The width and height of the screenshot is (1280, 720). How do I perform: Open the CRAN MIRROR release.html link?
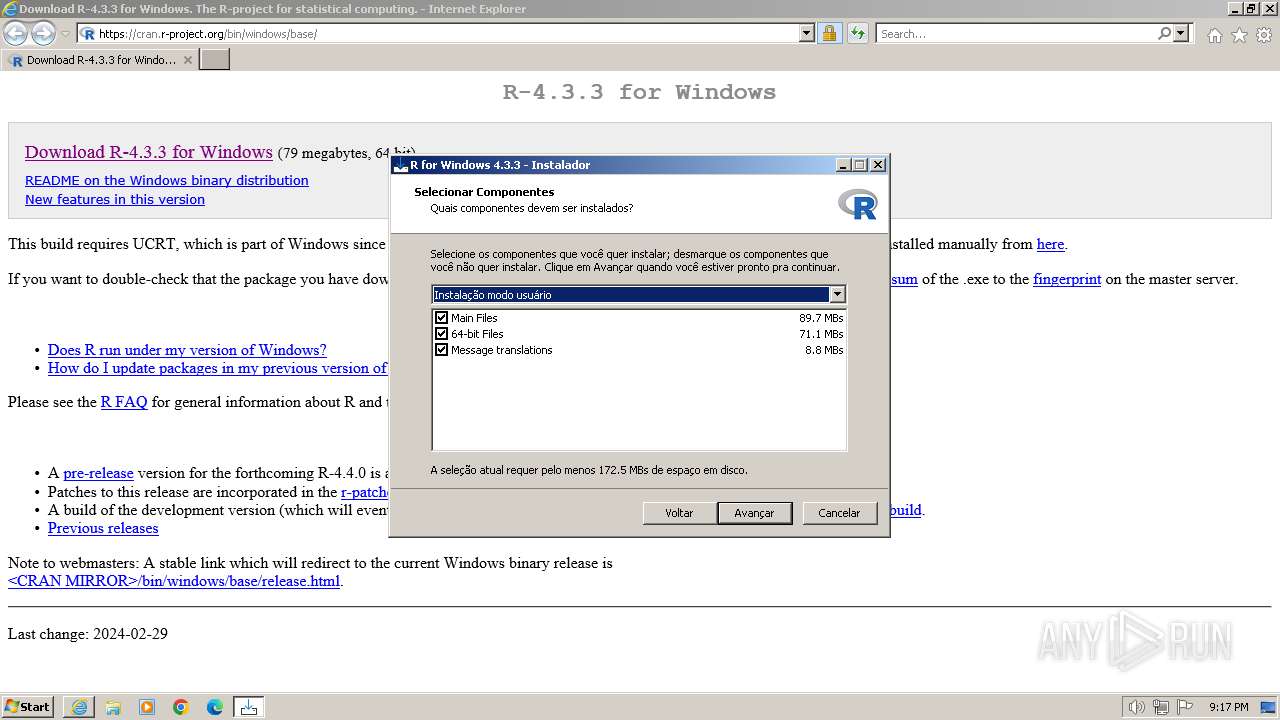coord(174,581)
